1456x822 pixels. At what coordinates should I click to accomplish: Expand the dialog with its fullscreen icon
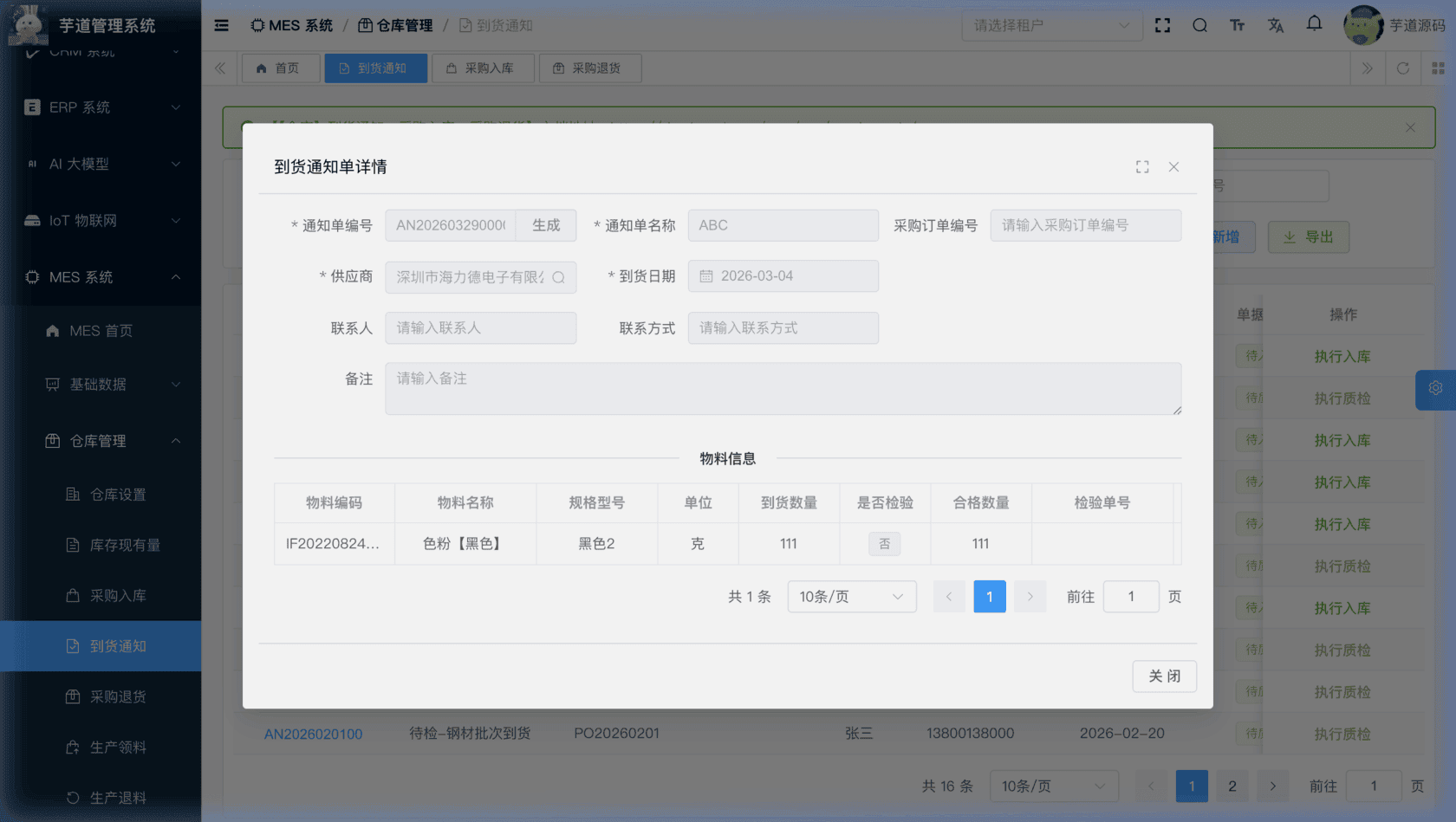tap(1142, 166)
